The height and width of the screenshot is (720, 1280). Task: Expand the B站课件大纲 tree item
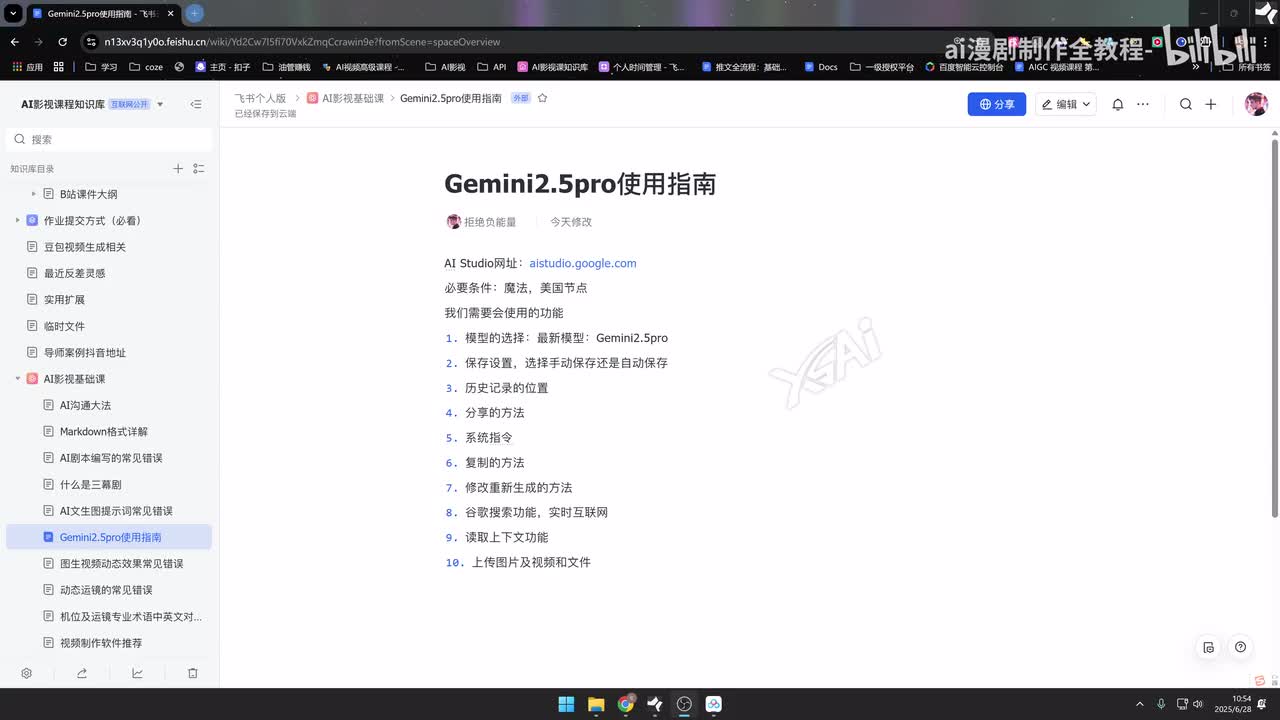tap(34, 194)
